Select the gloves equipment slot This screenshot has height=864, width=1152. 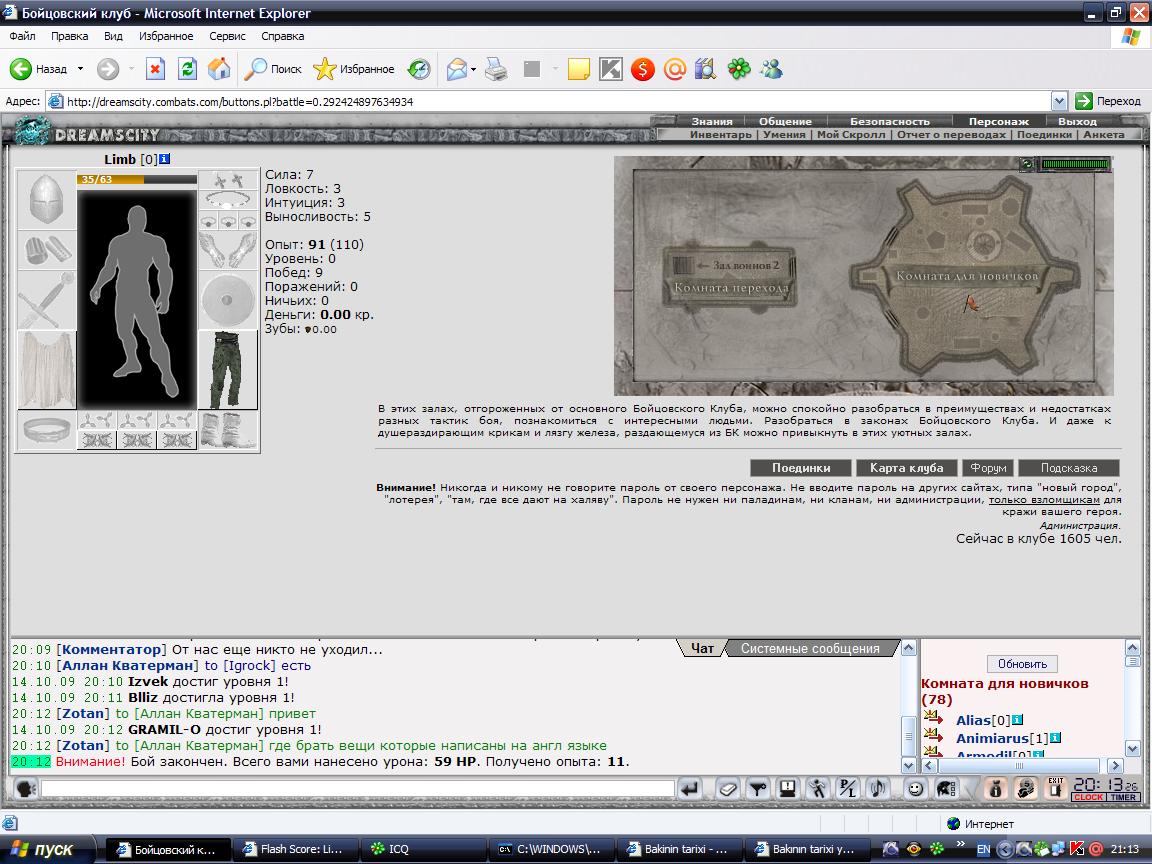[x=228, y=251]
